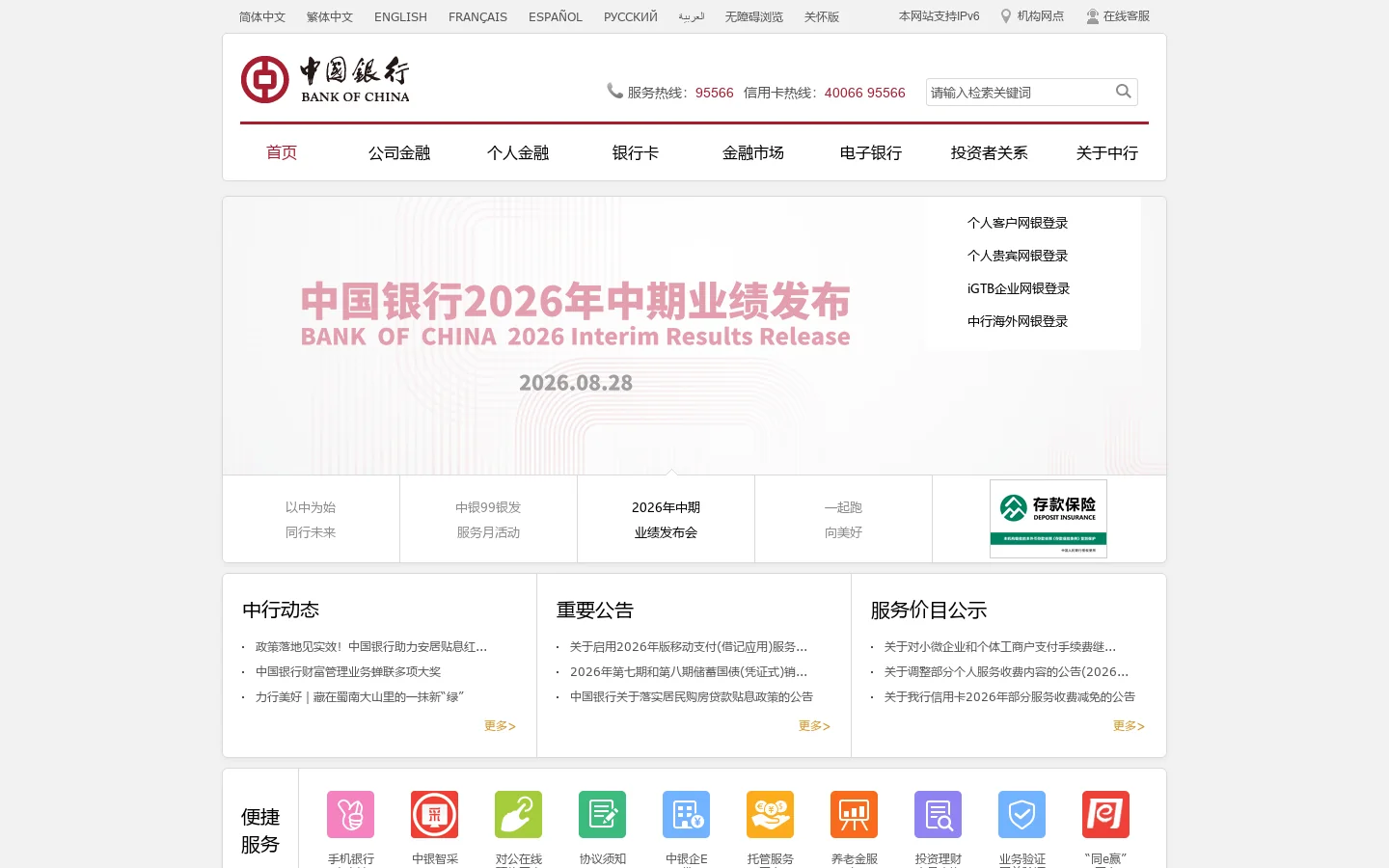The width and height of the screenshot is (1389, 868).
Task: Click 更多> under 重要公告
Action: click(814, 726)
